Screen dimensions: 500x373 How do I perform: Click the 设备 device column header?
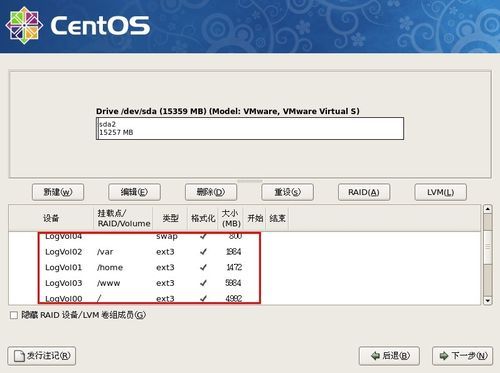click(51, 218)
